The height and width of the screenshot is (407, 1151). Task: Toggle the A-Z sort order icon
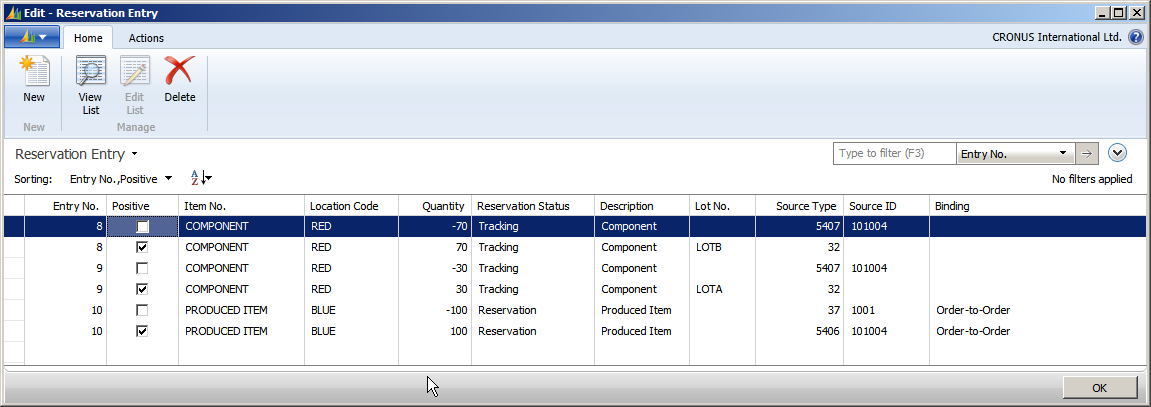point(200,178)
